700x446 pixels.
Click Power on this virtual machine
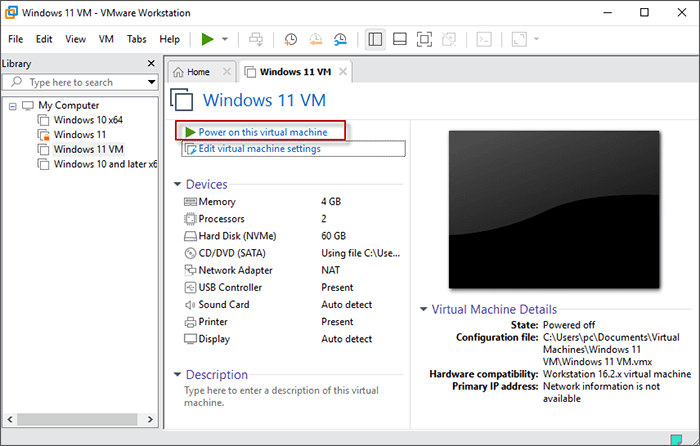click(x=262, y=132)
